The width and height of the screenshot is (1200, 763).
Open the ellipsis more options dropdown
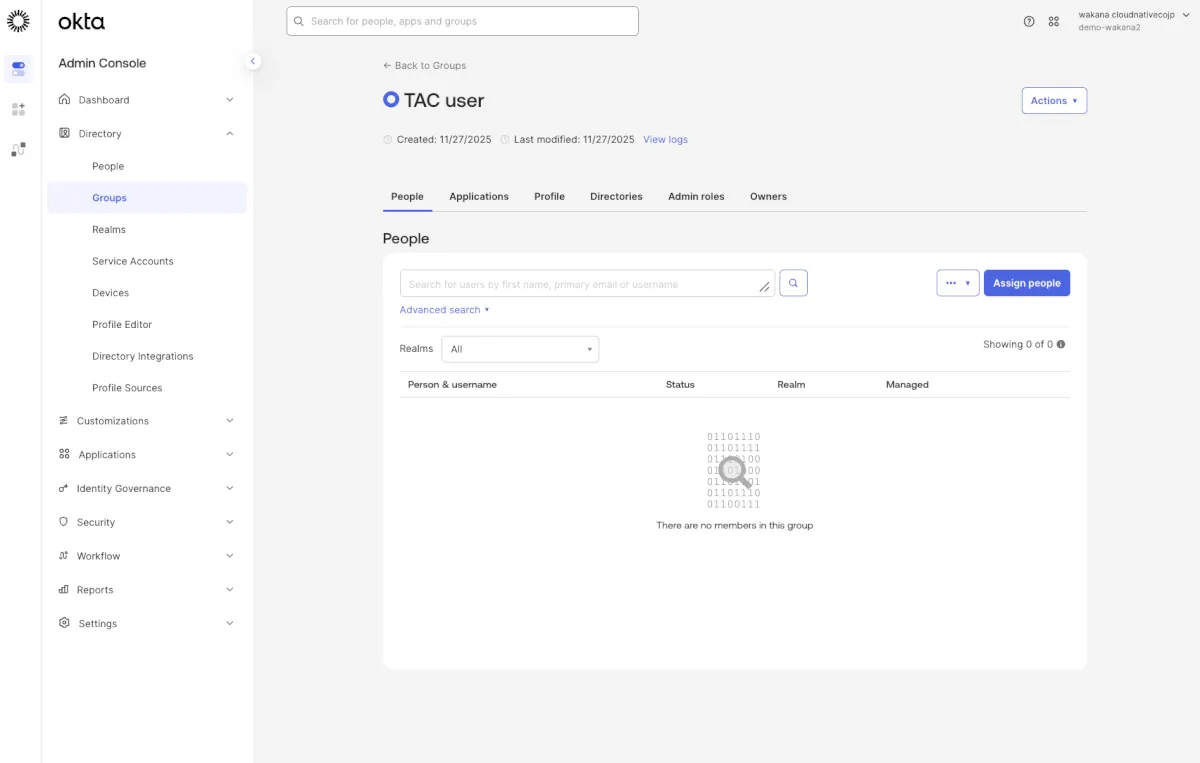point(957,283)
